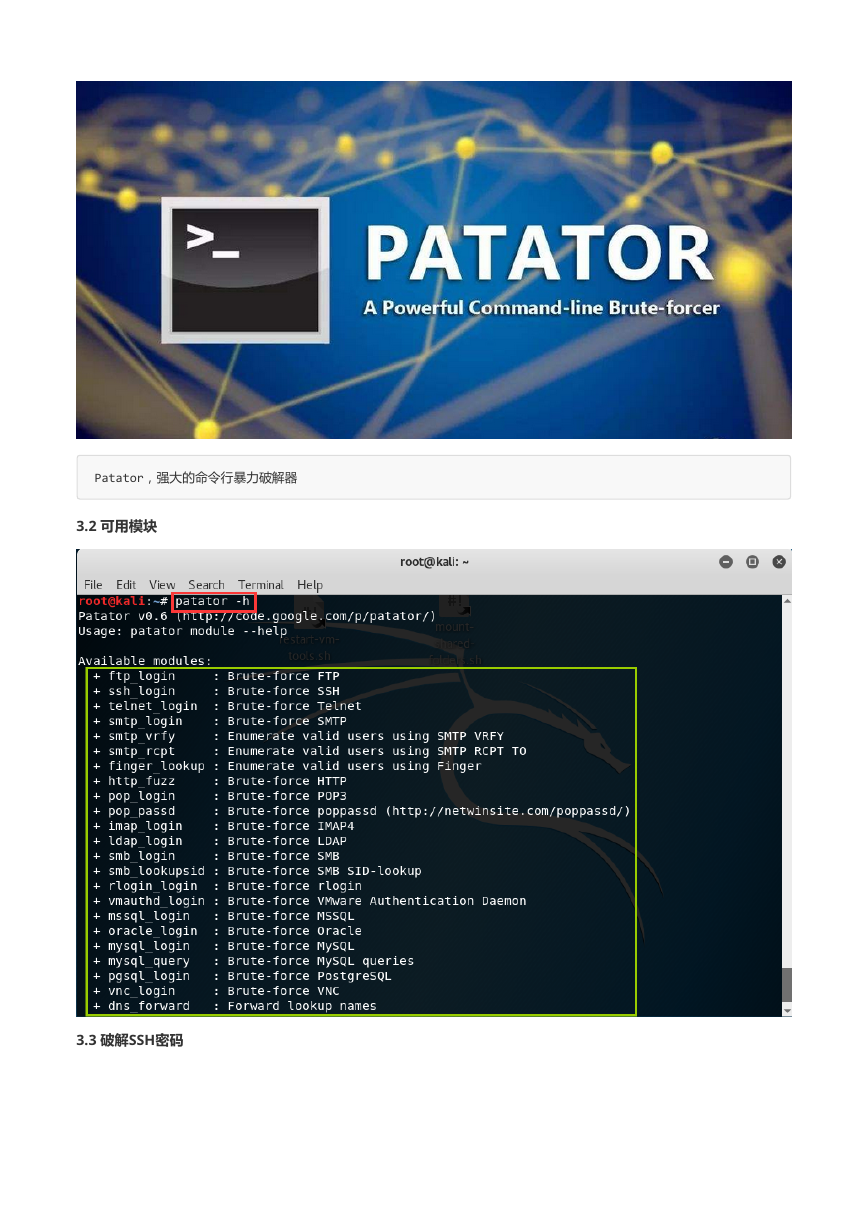Click the 'patator -h' command text
Screen dimensions: 868x1227
213,601
